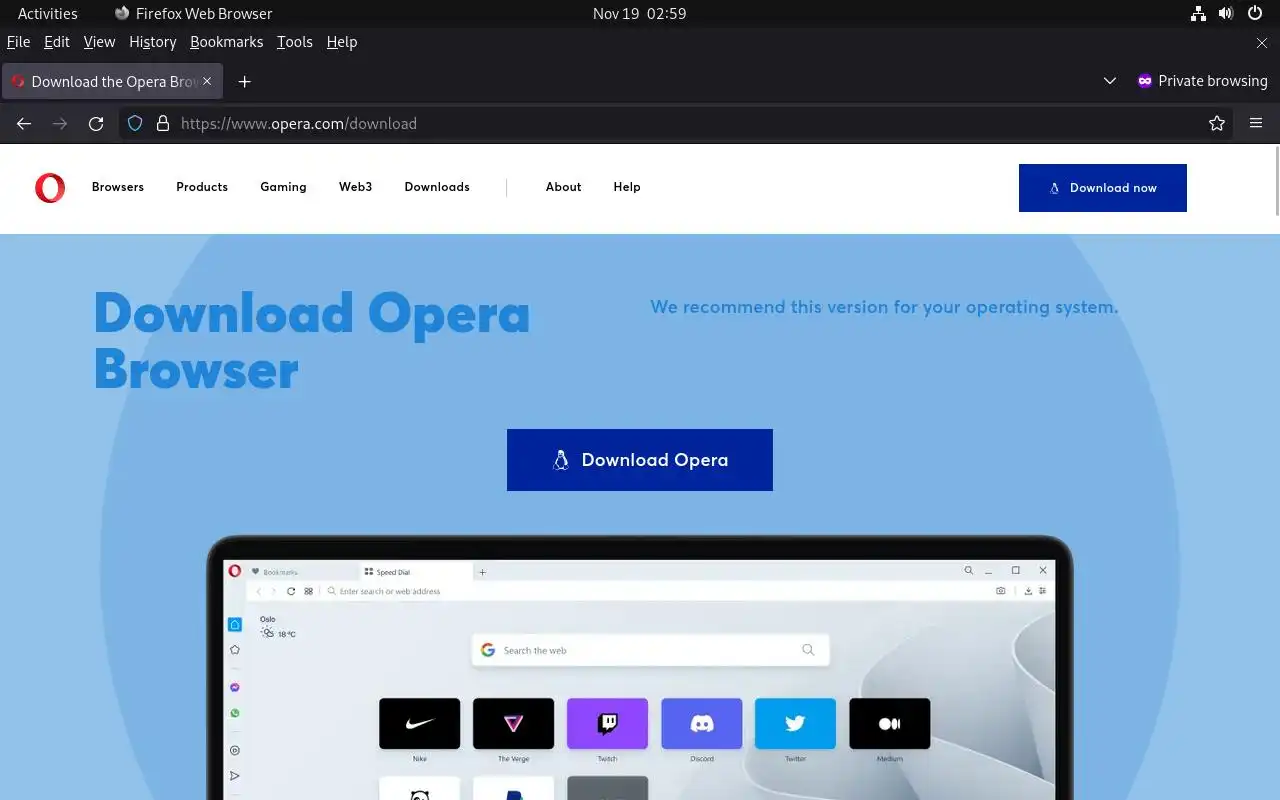Click the Download Opera Browser heading
Image resolution: width=1280 pixels, height=800 pixels.
tap(312, 340)
